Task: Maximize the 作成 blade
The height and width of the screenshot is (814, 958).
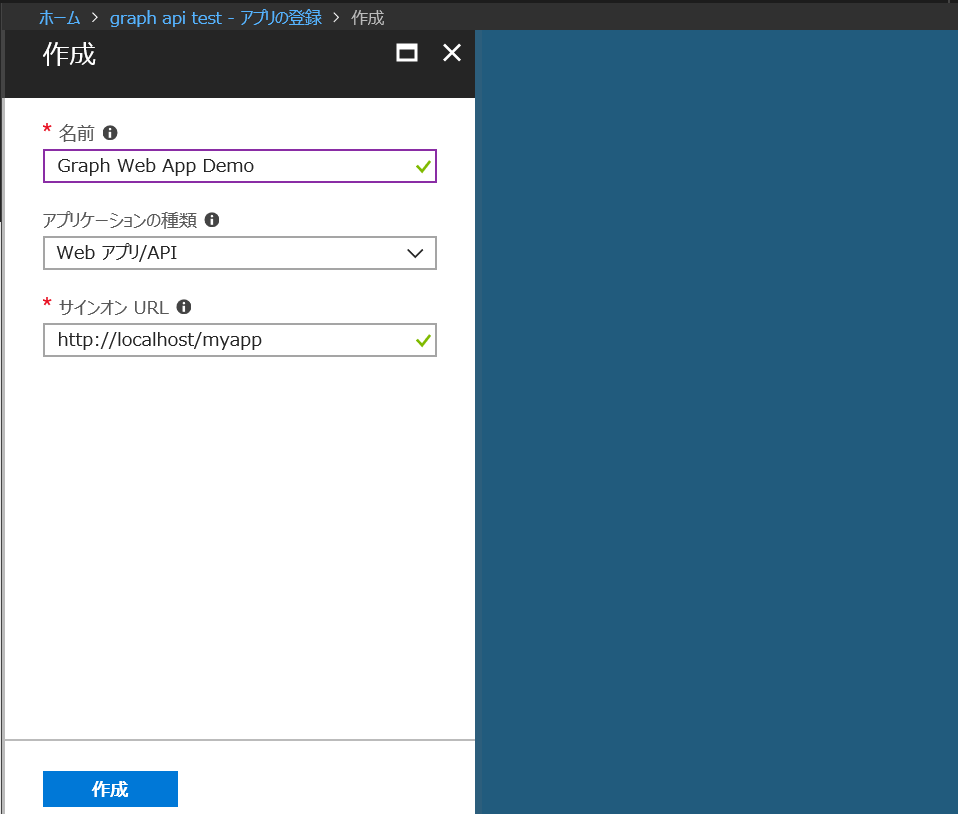Action: [406, 53]
